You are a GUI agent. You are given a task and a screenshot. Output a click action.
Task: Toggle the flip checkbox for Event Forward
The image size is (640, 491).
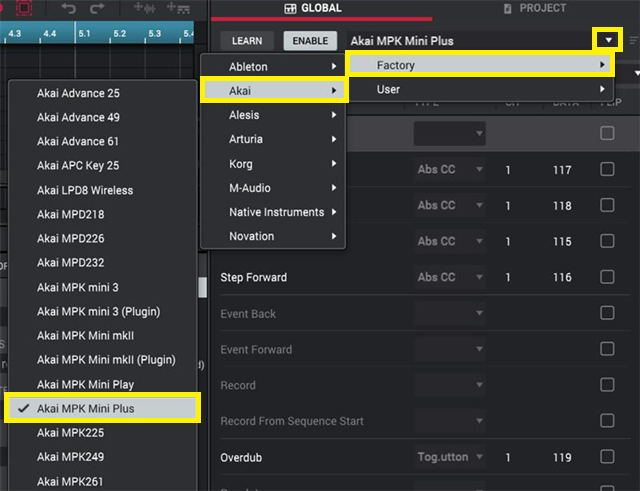tap(607, 349)
